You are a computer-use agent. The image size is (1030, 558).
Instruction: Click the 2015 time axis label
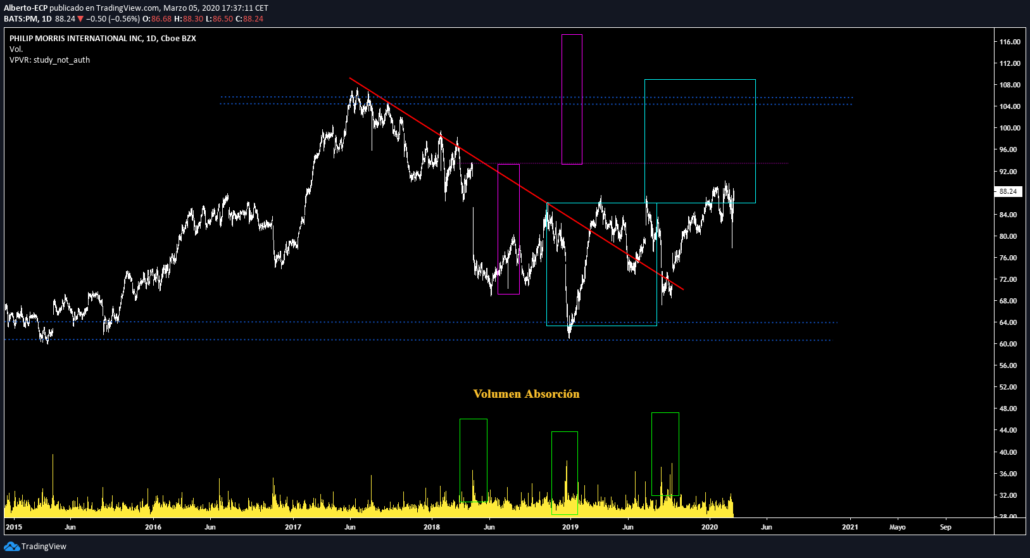pos(14,527)
